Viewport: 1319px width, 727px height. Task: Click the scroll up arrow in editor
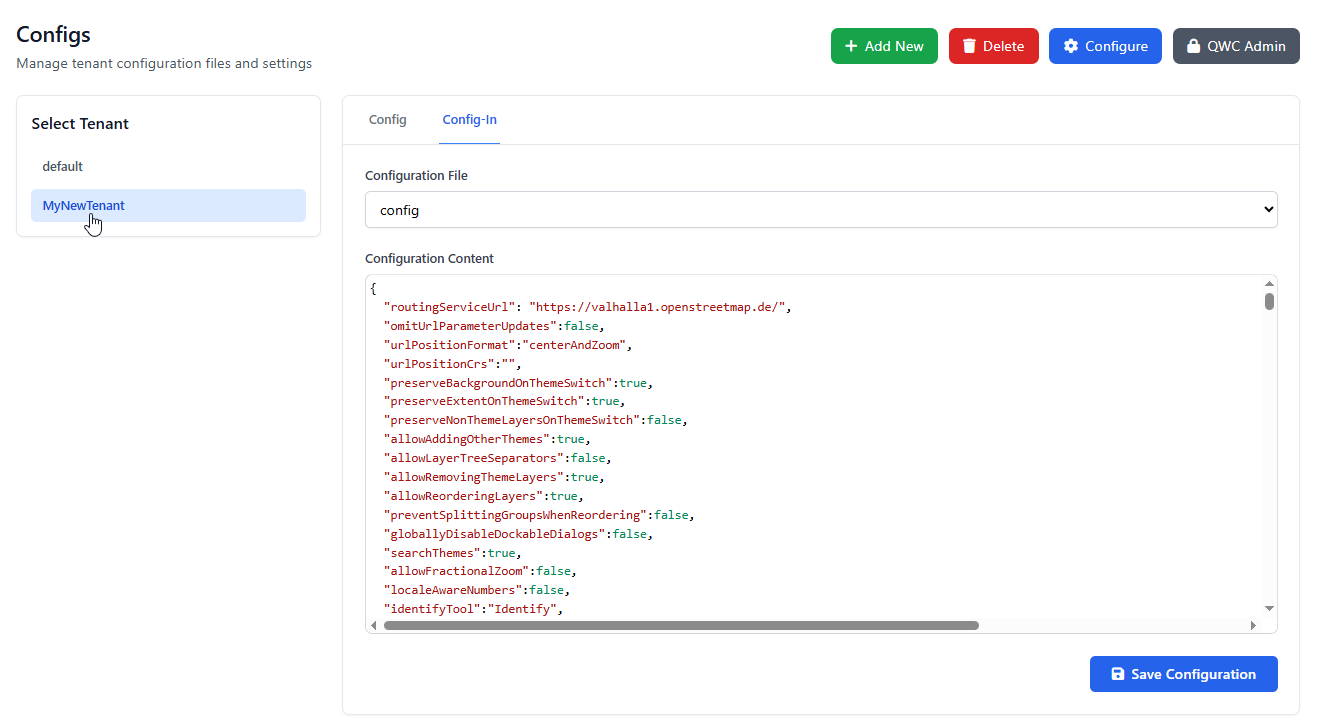(1269, 283)
